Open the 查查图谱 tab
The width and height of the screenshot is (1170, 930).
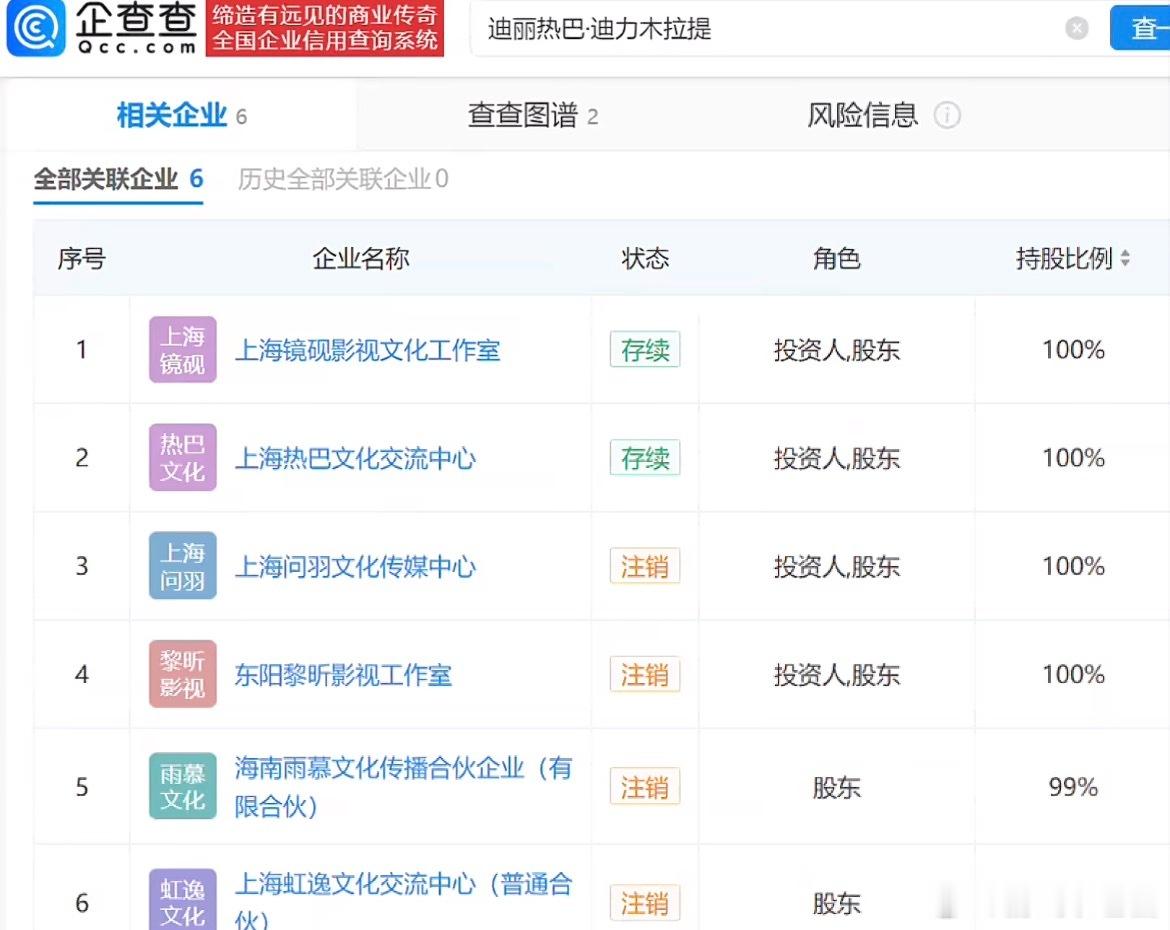[533, 115]
